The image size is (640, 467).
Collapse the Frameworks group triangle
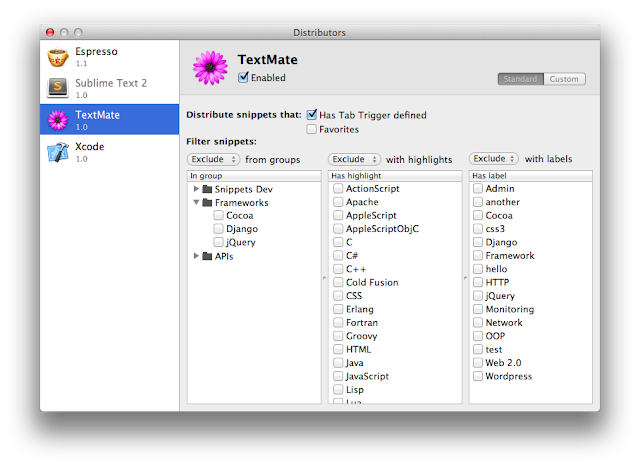coord(196,202)
